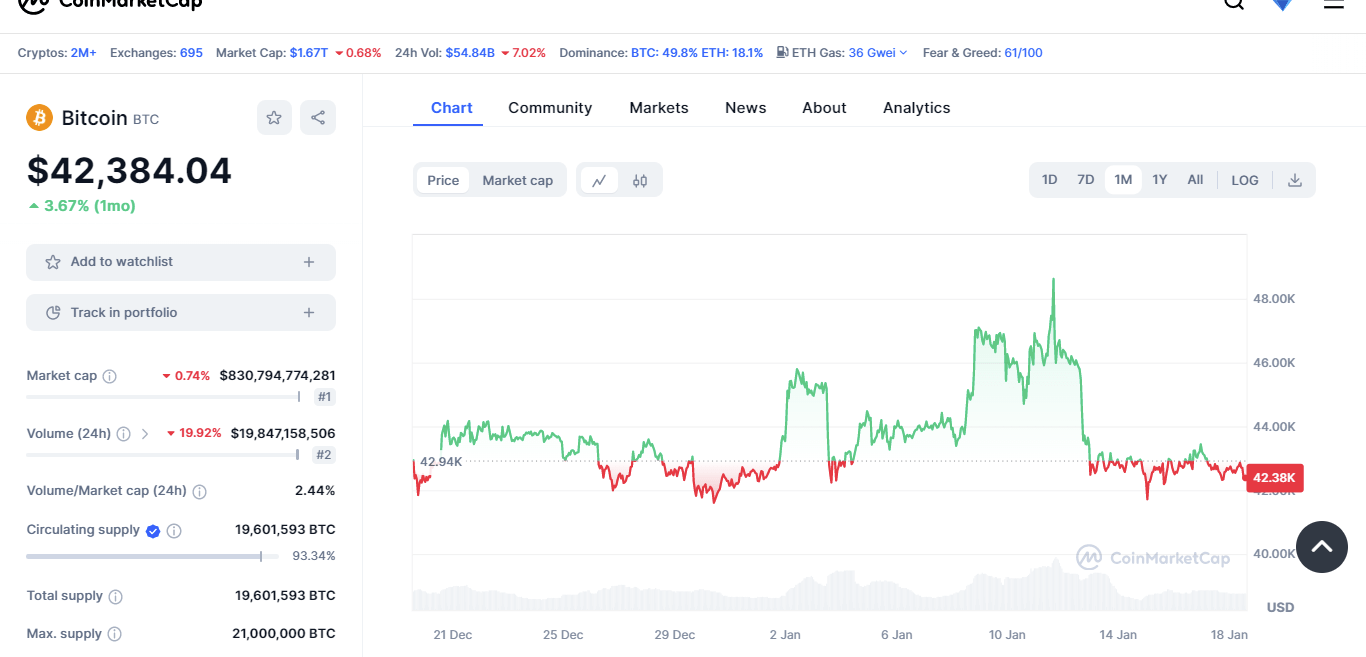
Task: Switch to candlestick chart view
Action: click(x=640, y=180)
